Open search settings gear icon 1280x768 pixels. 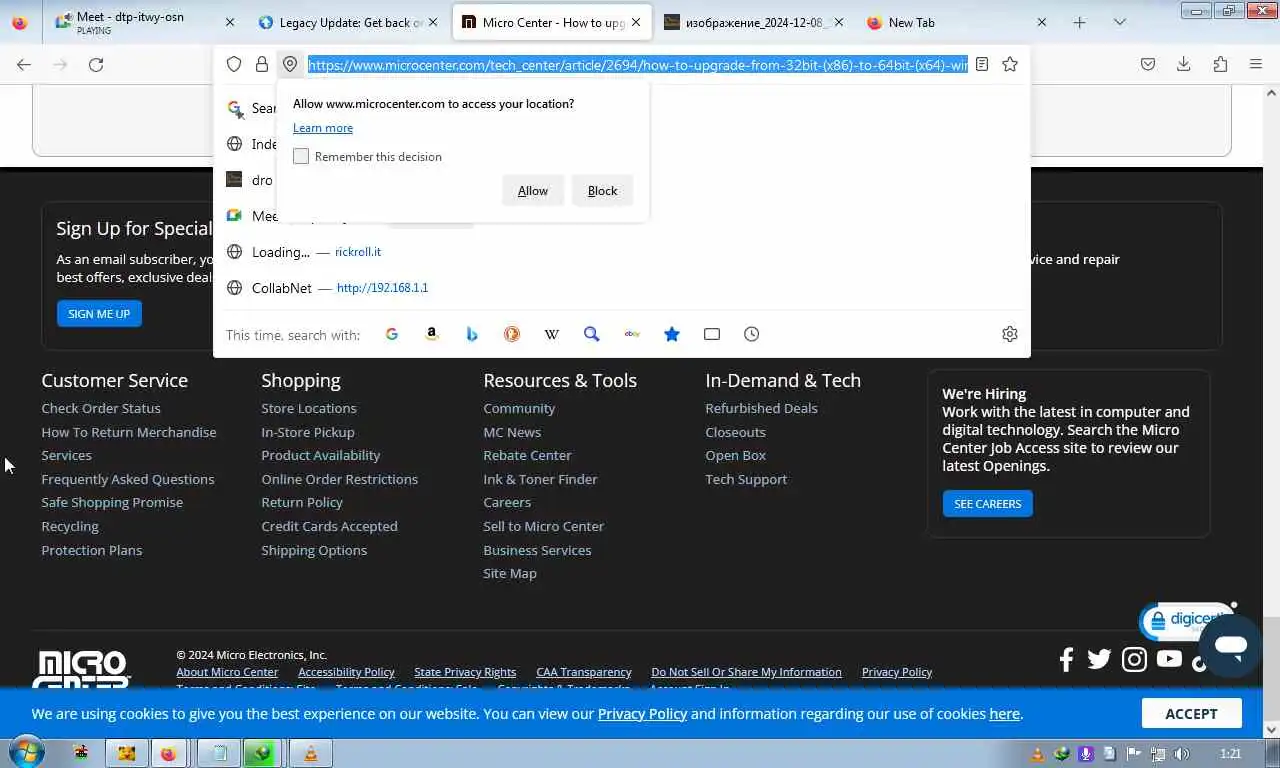pyautogui.click(x=1010, y=334)
